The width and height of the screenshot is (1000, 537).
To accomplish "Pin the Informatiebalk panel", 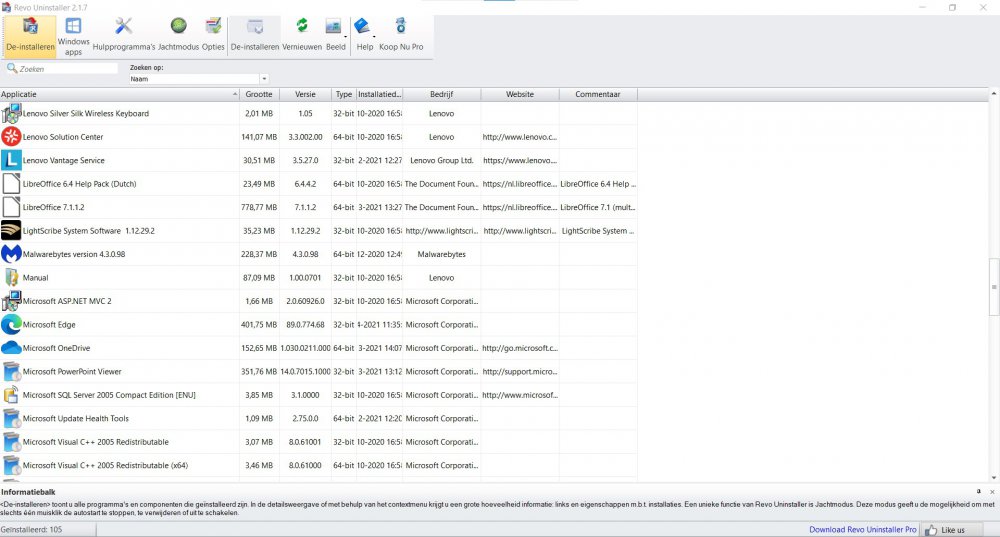I will [x=979, y=492].
